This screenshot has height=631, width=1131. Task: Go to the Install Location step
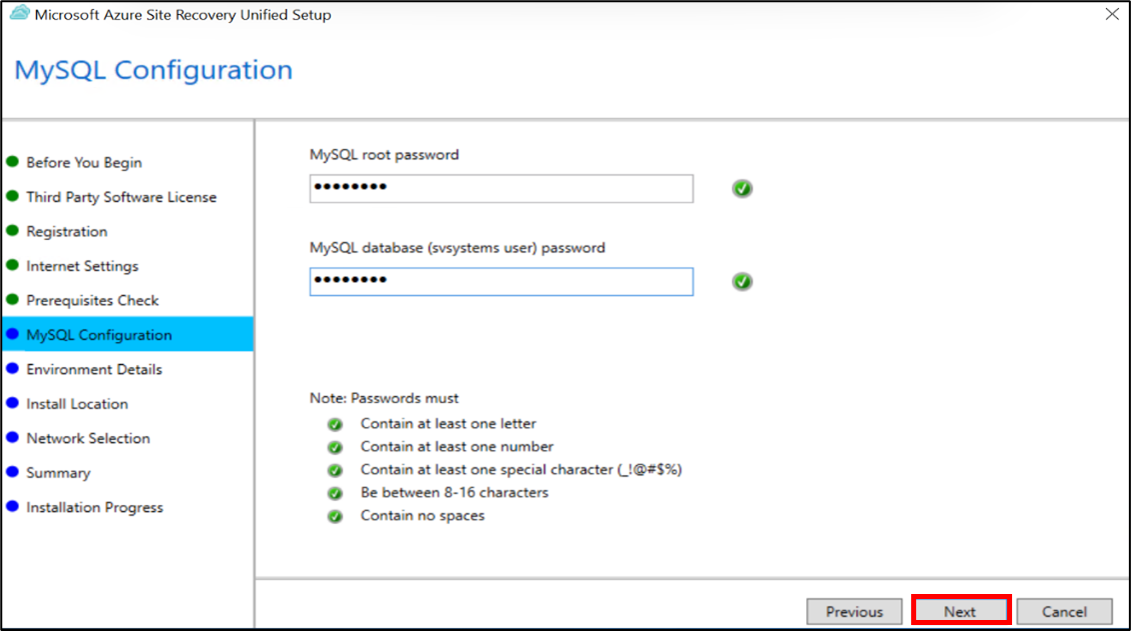coord(77,404)
